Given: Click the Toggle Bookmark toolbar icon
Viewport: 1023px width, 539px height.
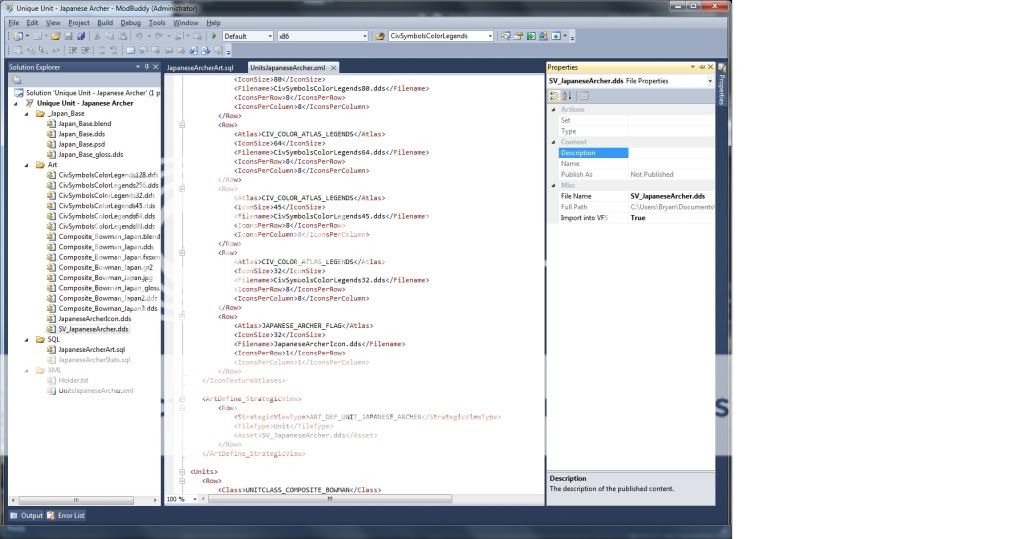Looking at the screenshot, I should coord(130,50).
